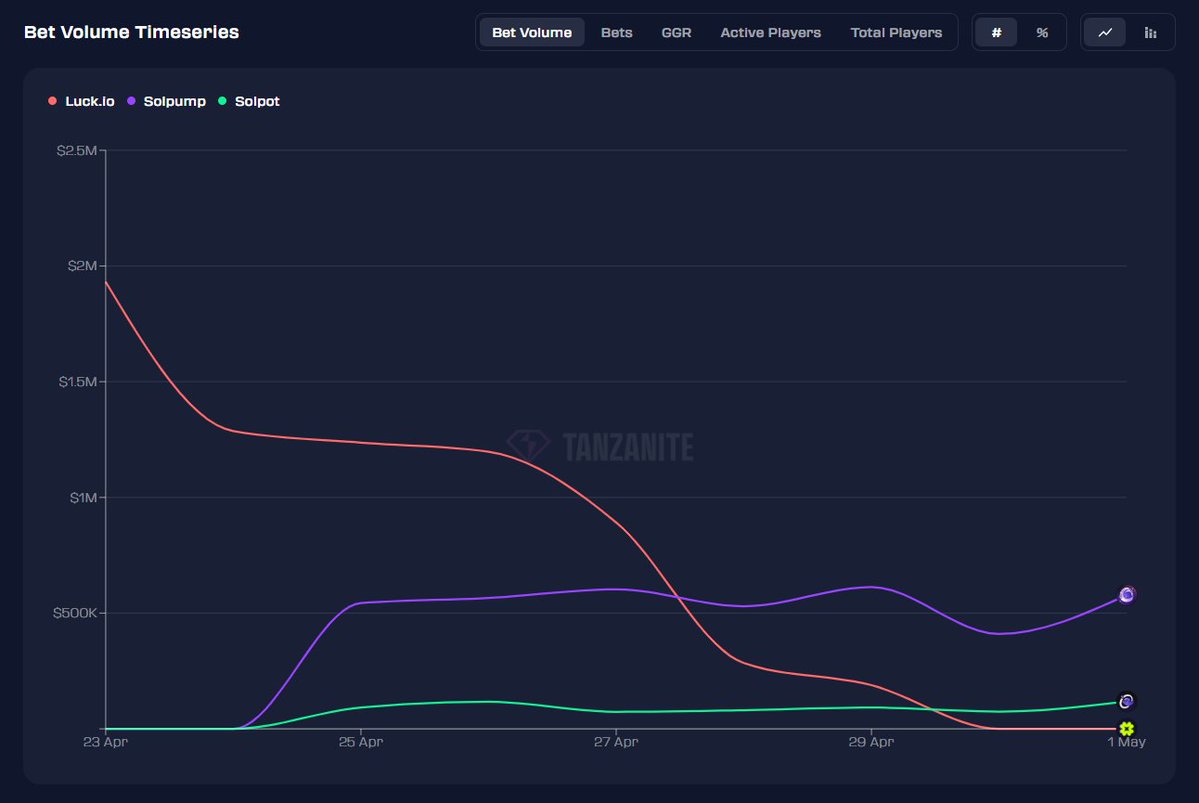The image size is (1199, 803).
Task: Select the bar chart view icon
Action: (x=1150, y=32)
